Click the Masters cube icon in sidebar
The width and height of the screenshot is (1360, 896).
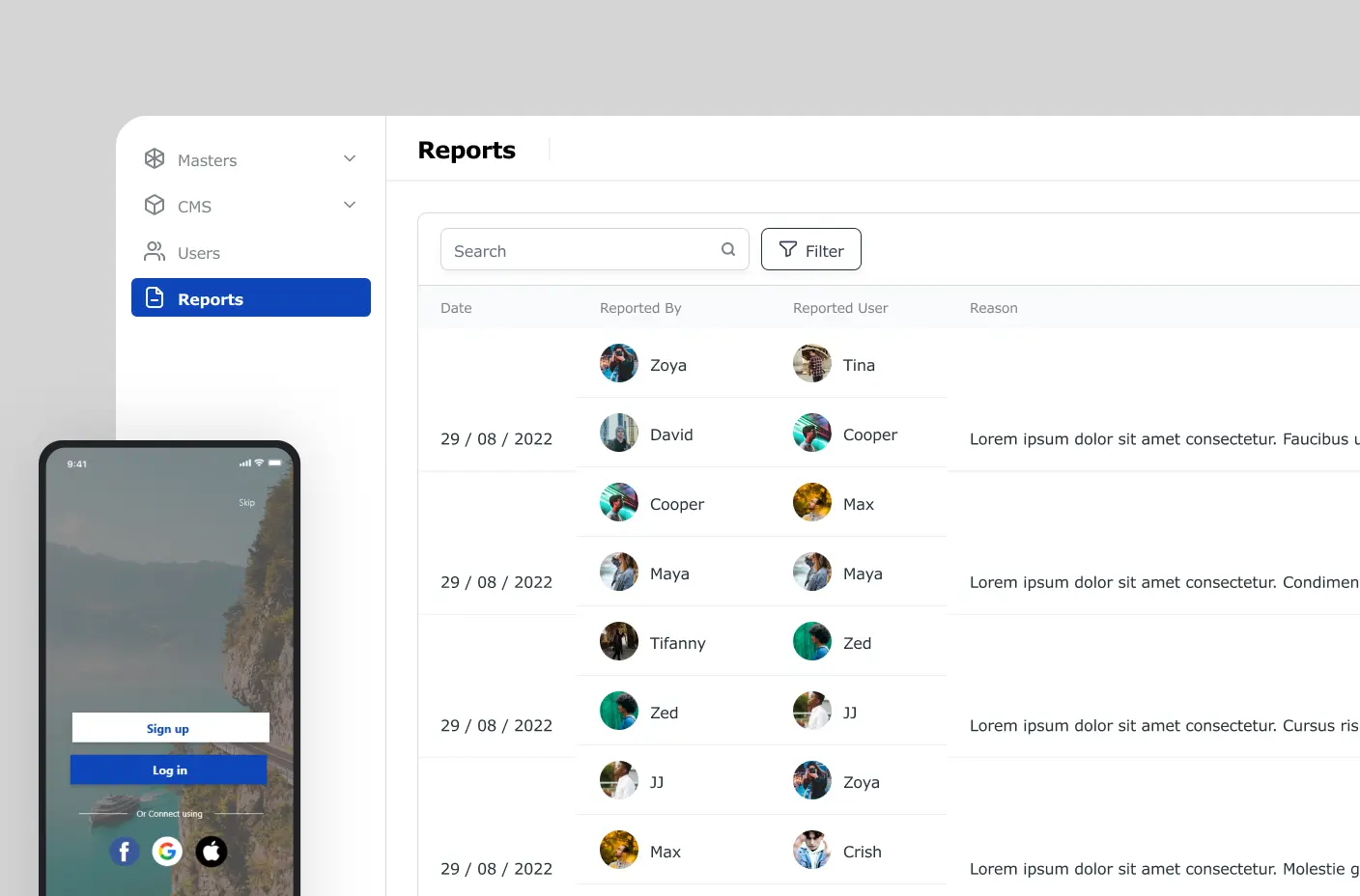click(155, 158)
